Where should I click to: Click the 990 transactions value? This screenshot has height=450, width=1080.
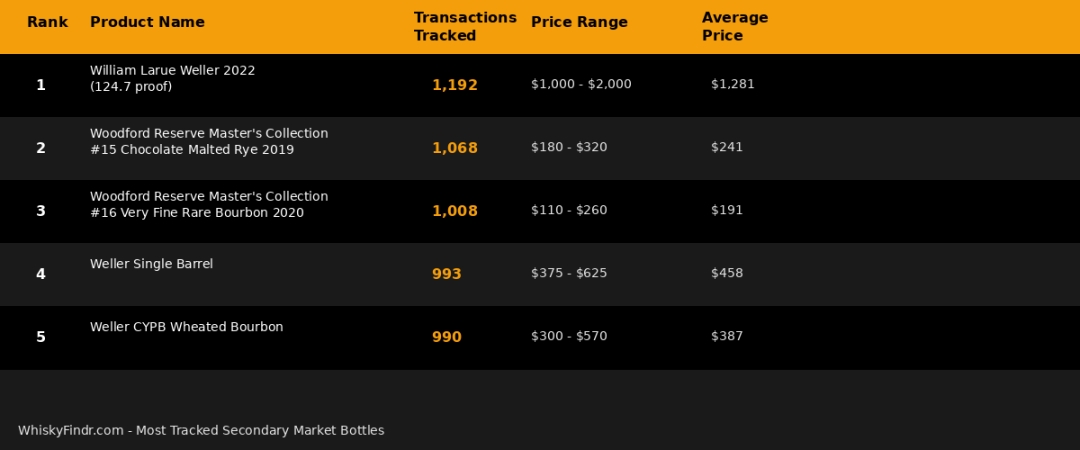point(446,337)
